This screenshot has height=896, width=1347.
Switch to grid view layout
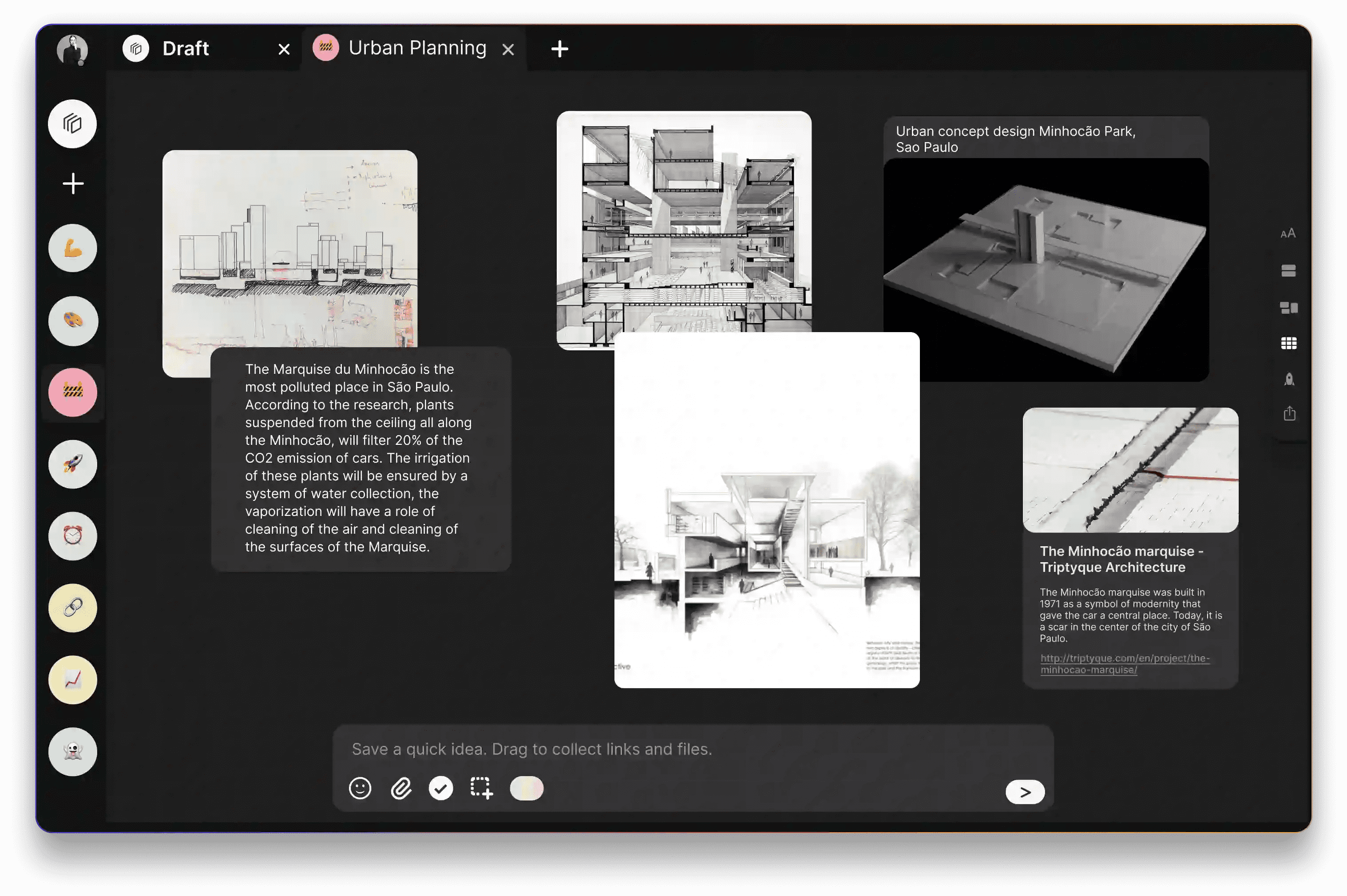(1289, 343)
